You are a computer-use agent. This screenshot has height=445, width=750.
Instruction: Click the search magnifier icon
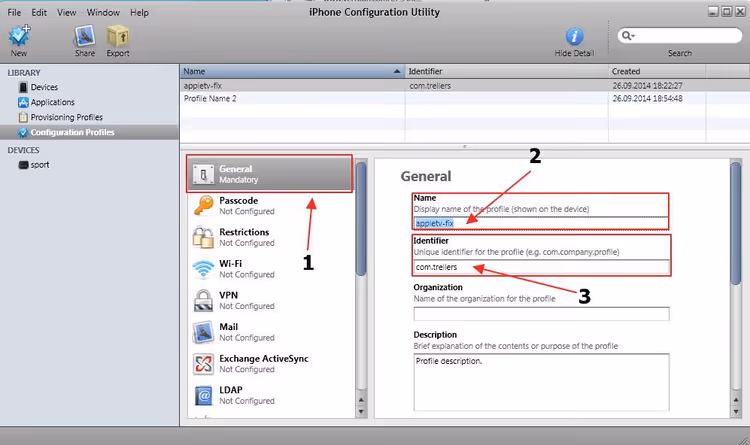627,35
